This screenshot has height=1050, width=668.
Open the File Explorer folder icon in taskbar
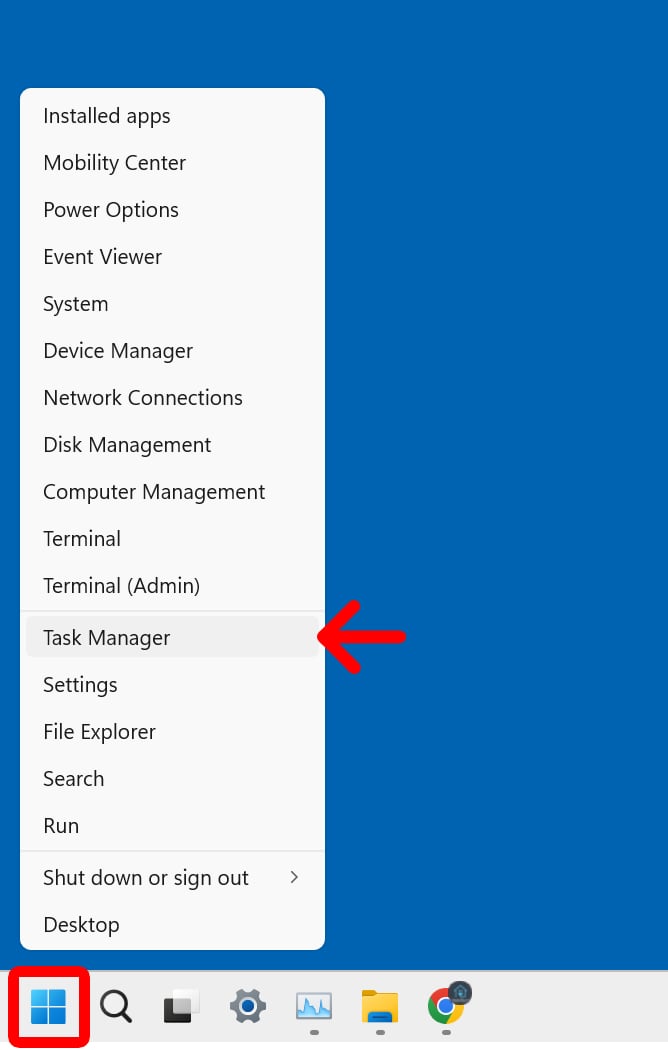pyautogui.click(x=380, y=1006)
